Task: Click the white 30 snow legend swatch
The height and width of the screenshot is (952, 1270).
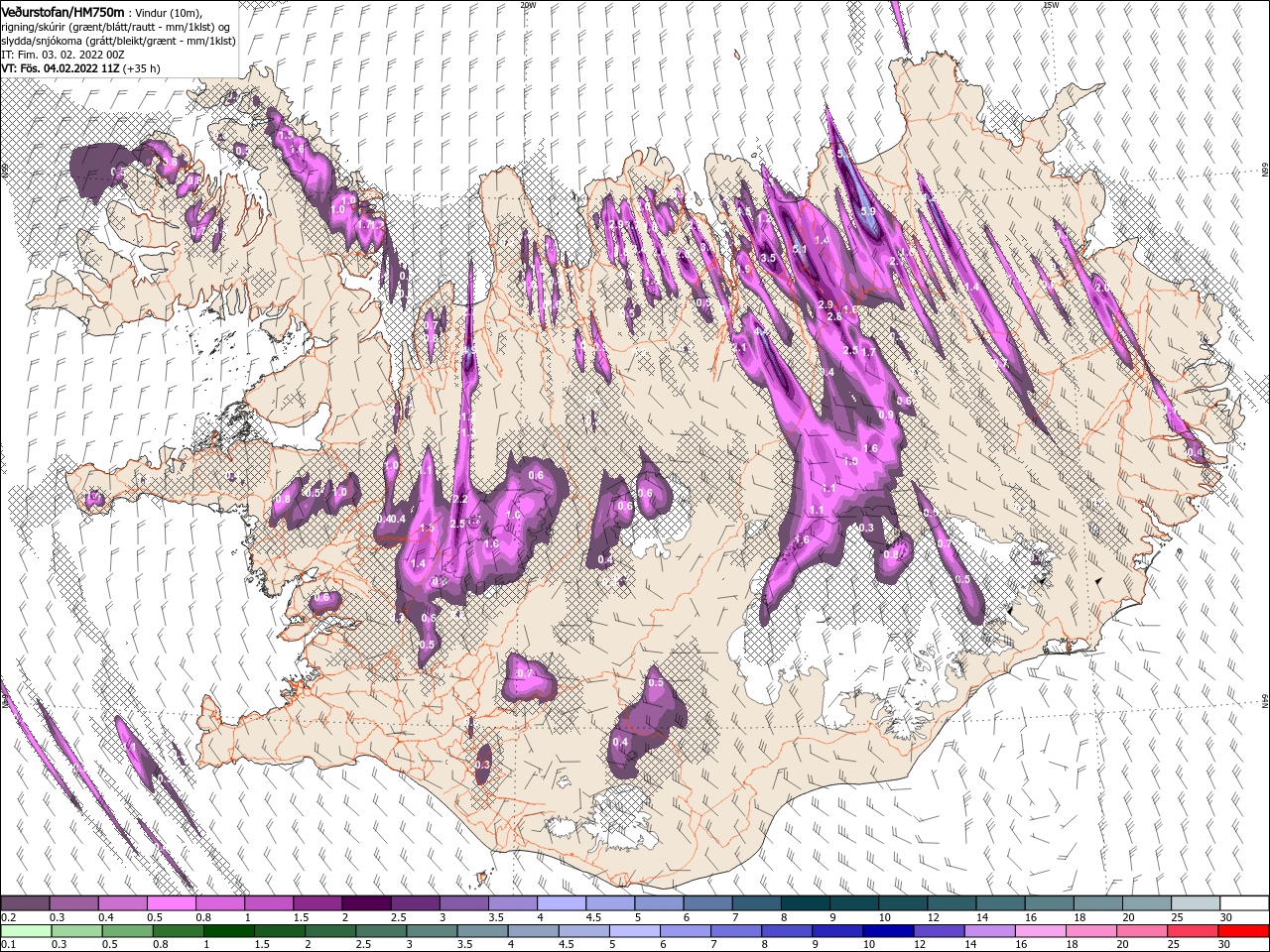Action: (x=1245, y=903)
